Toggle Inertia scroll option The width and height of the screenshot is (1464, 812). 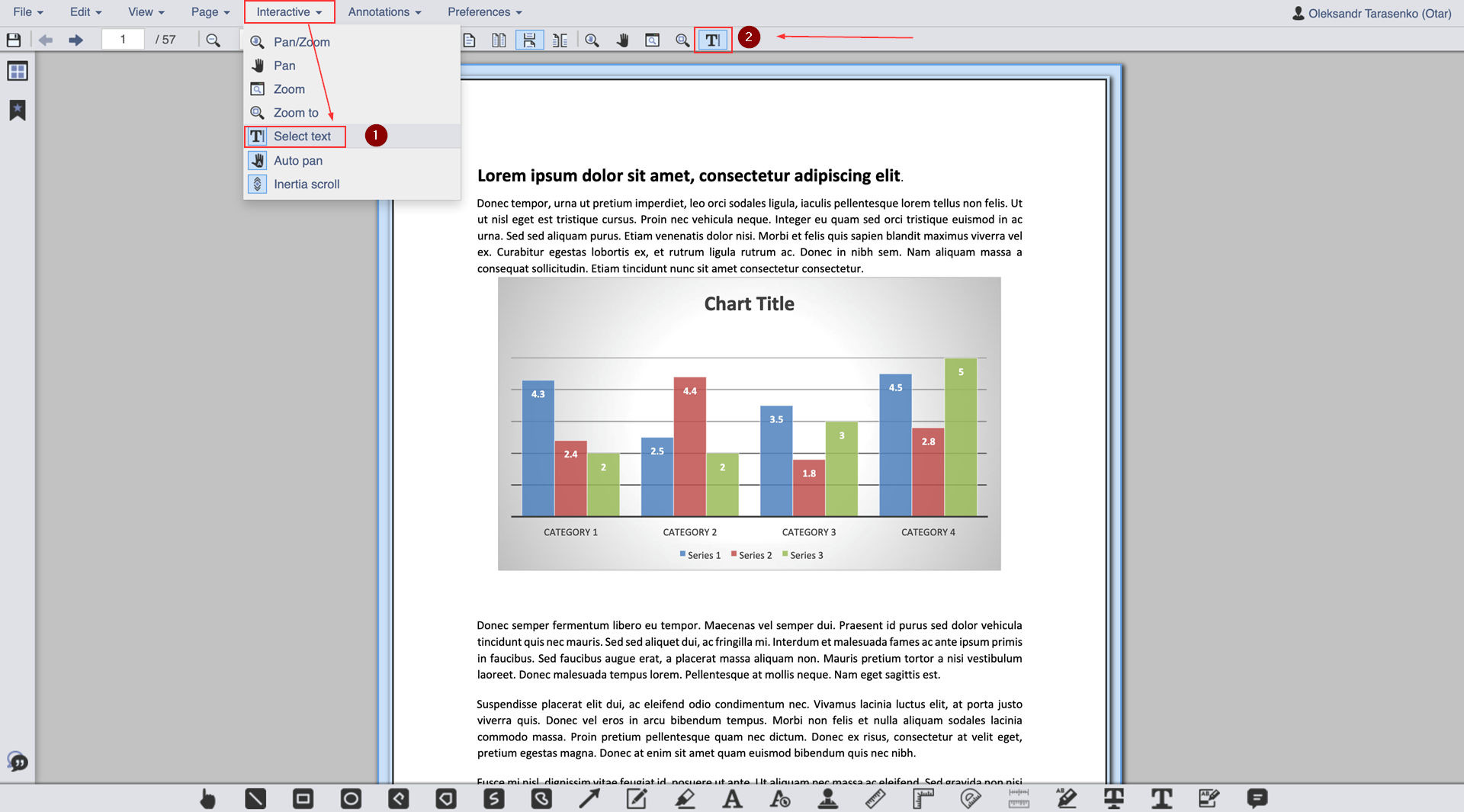click(306, 185)
